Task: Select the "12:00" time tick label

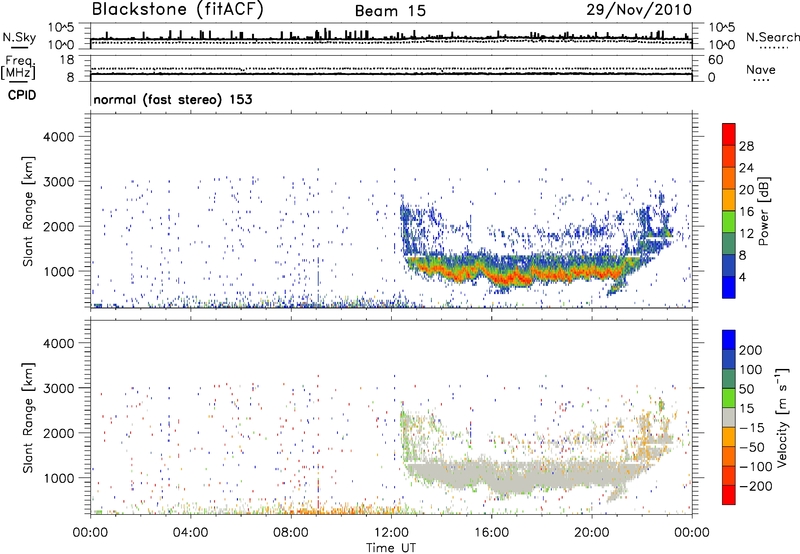Action: click(391, 533)
